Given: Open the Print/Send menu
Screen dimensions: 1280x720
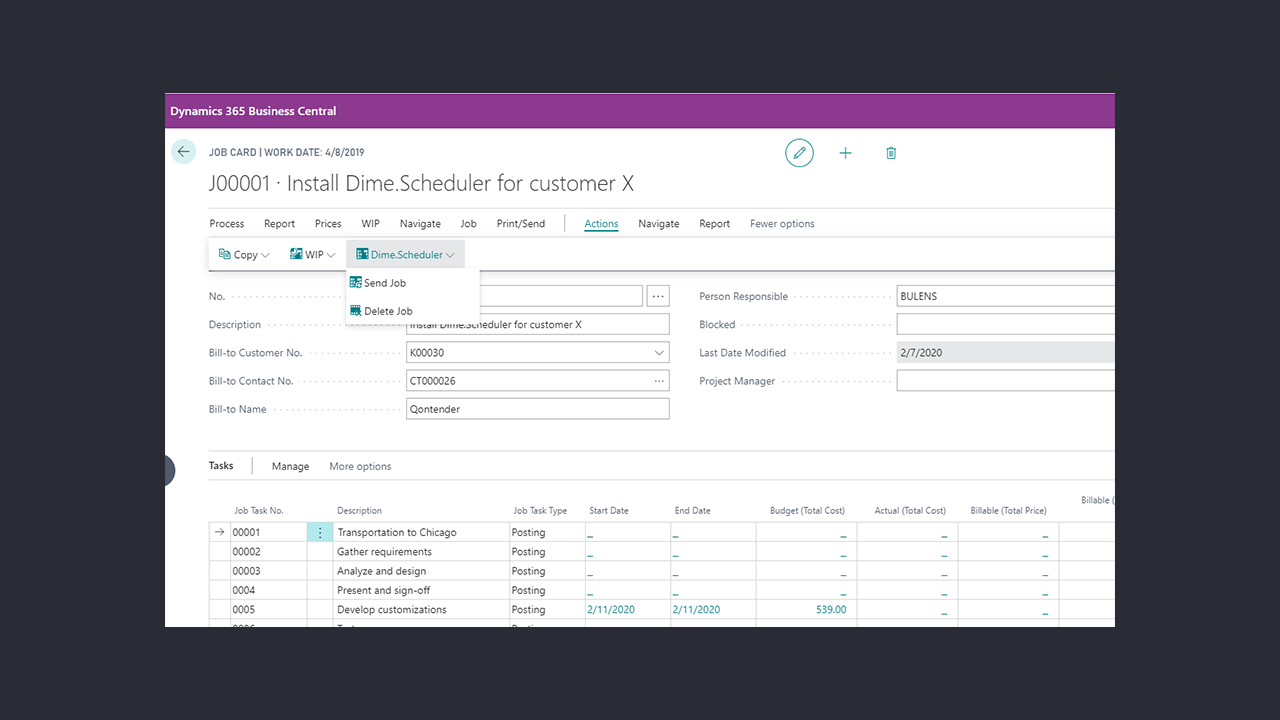Looking at the screenshot, I should pyautogui.click(x=521, y=224).
